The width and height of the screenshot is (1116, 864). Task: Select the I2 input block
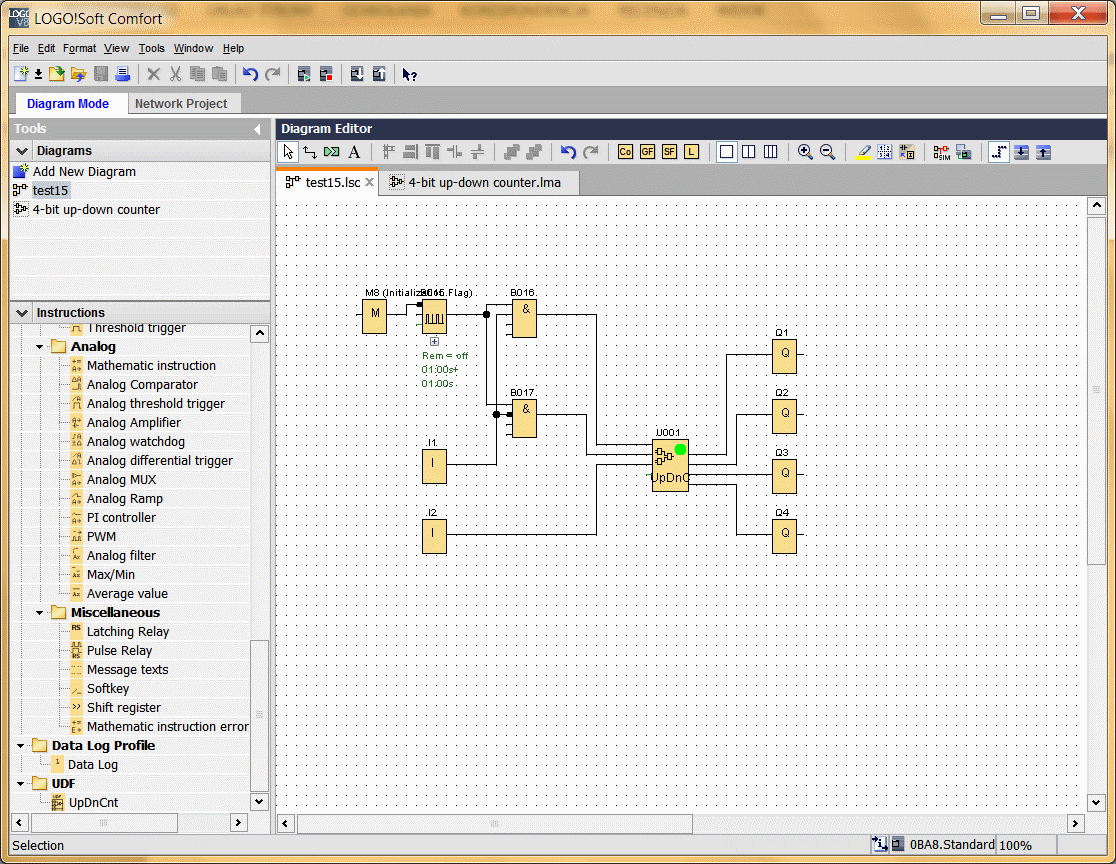434,536
